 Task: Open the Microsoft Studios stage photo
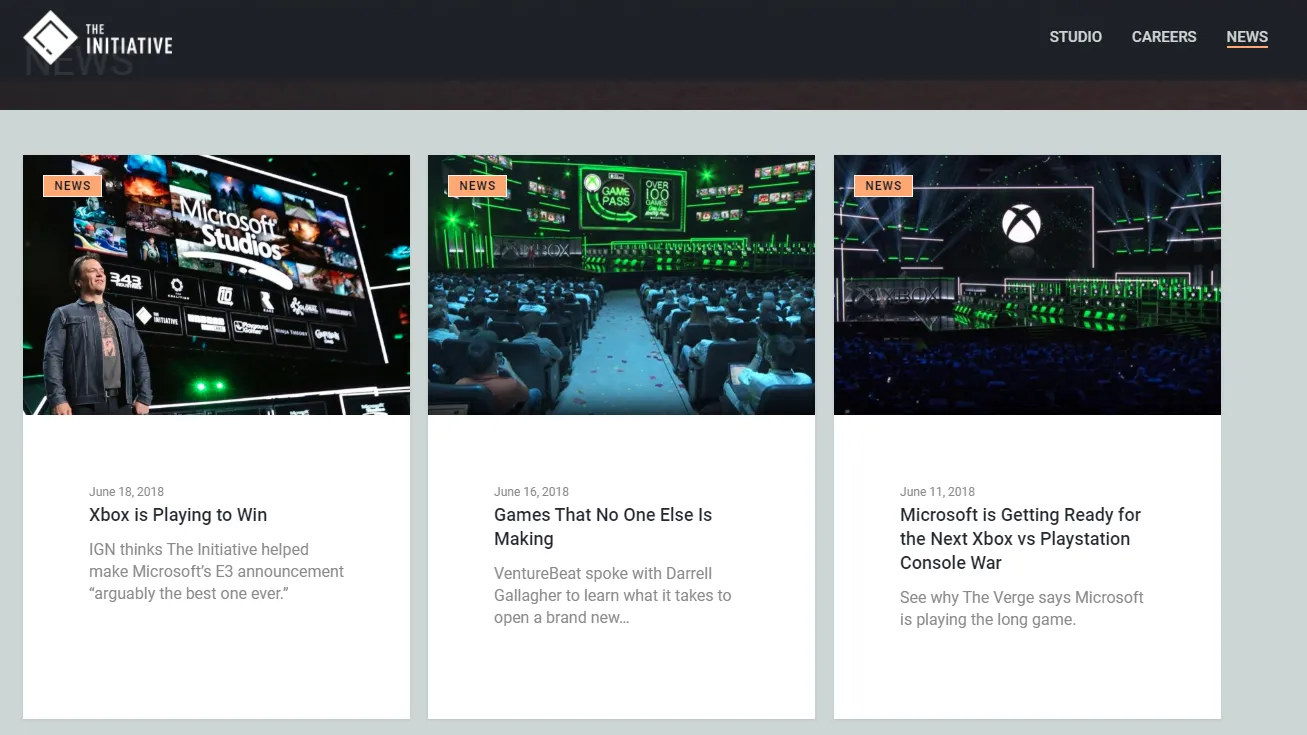click(216, 285)
